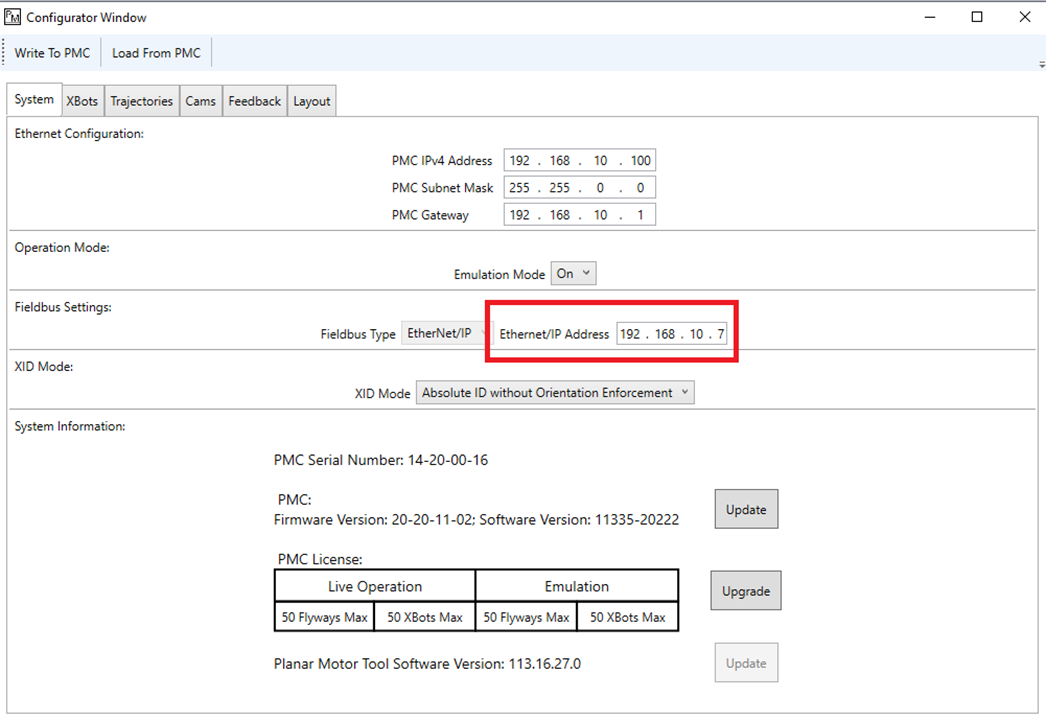Open the Trajectories tab
The image size is (1046, 721).
point(141,101)
